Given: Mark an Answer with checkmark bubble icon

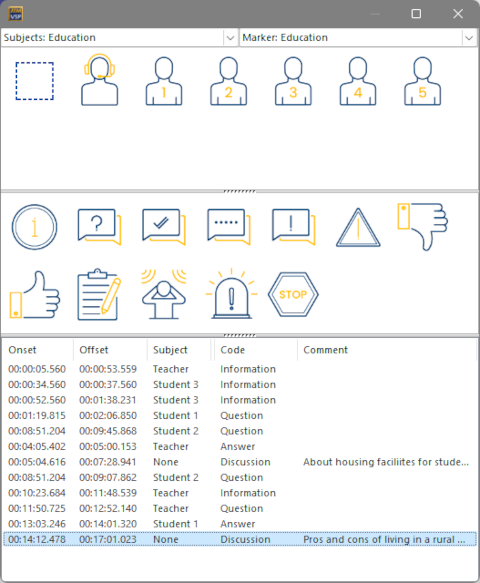Looking at the screenshot, I should (164, 227).
